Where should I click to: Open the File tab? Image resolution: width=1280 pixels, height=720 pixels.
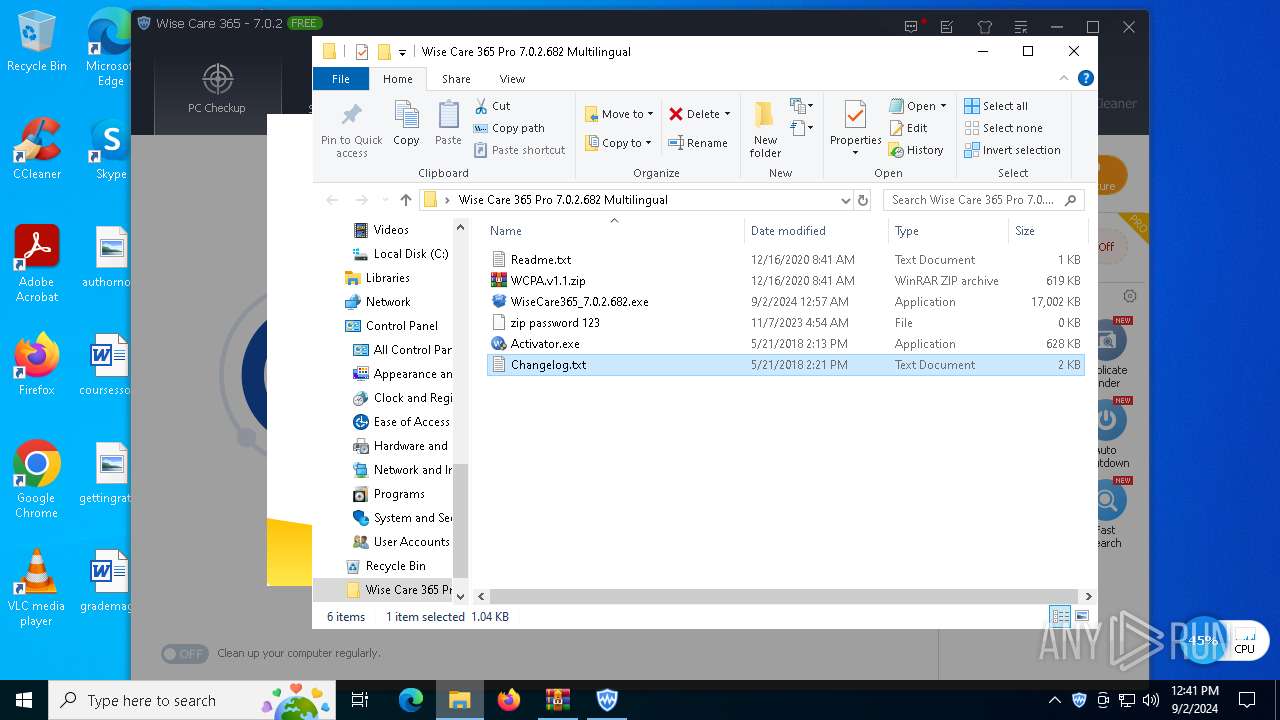pos(341,79)
